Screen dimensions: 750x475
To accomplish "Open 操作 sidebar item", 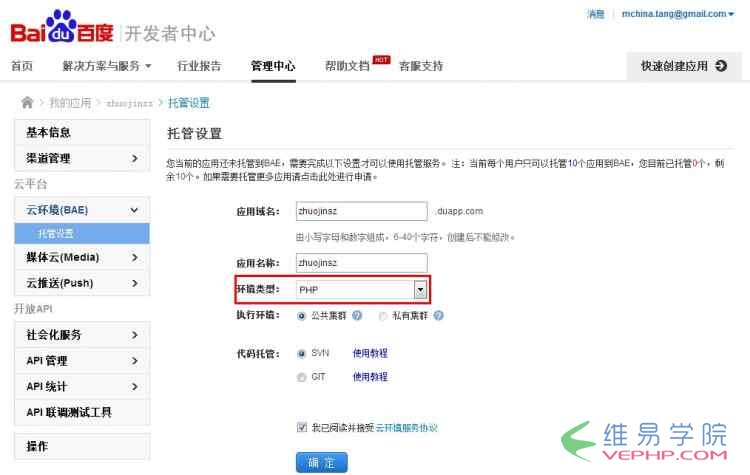I will [x=82, y=446].
